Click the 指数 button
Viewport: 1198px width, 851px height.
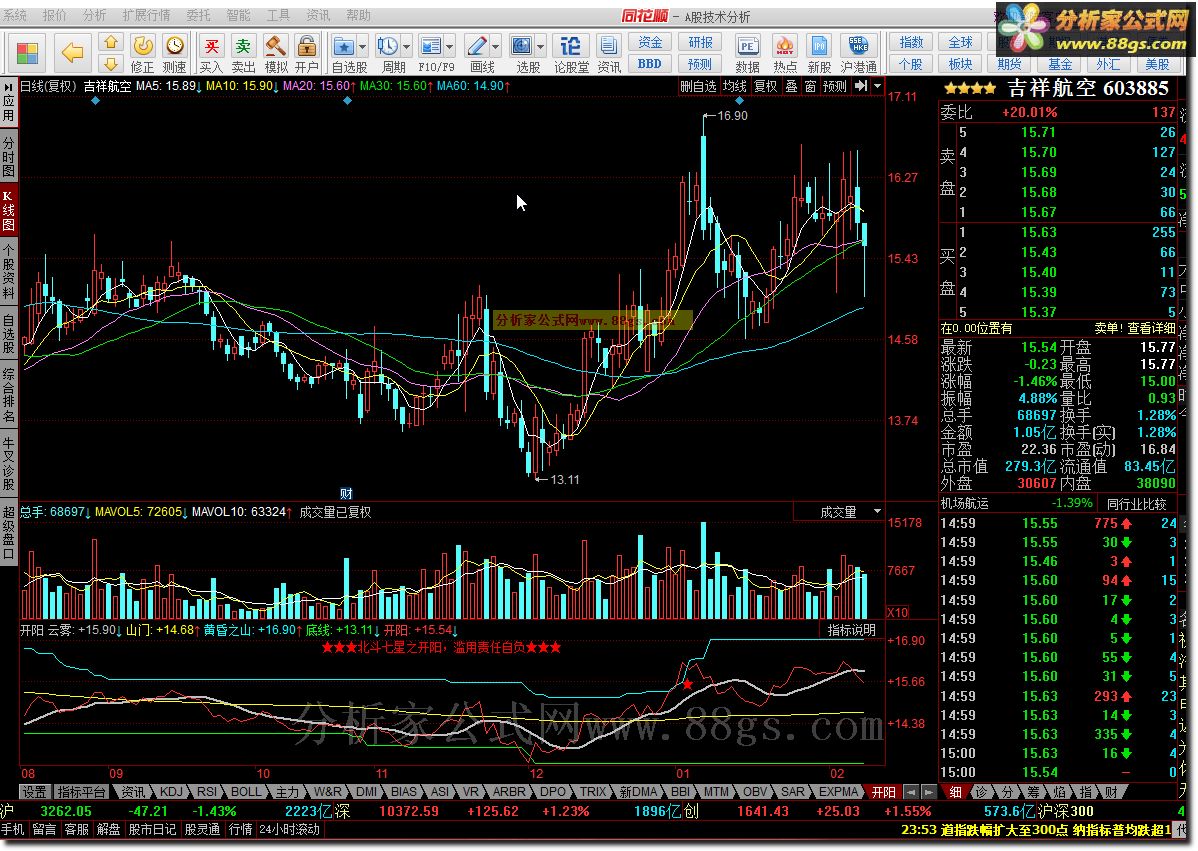point(911,43)
